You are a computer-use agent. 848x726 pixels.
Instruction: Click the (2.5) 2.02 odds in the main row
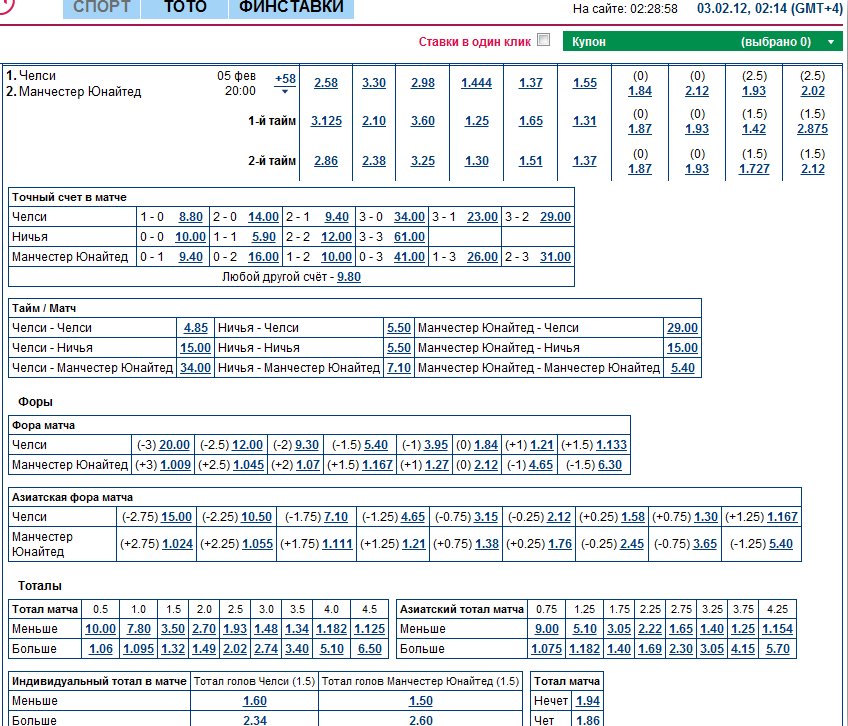pyautogui.click(x=812, y=91)
